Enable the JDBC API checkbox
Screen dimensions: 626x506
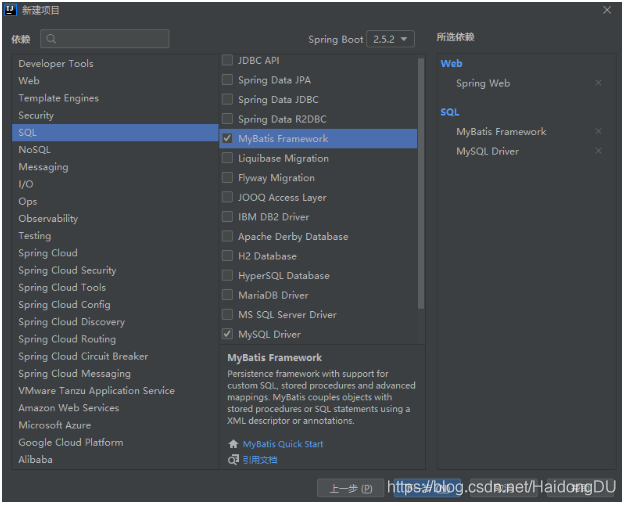(228, 60)
